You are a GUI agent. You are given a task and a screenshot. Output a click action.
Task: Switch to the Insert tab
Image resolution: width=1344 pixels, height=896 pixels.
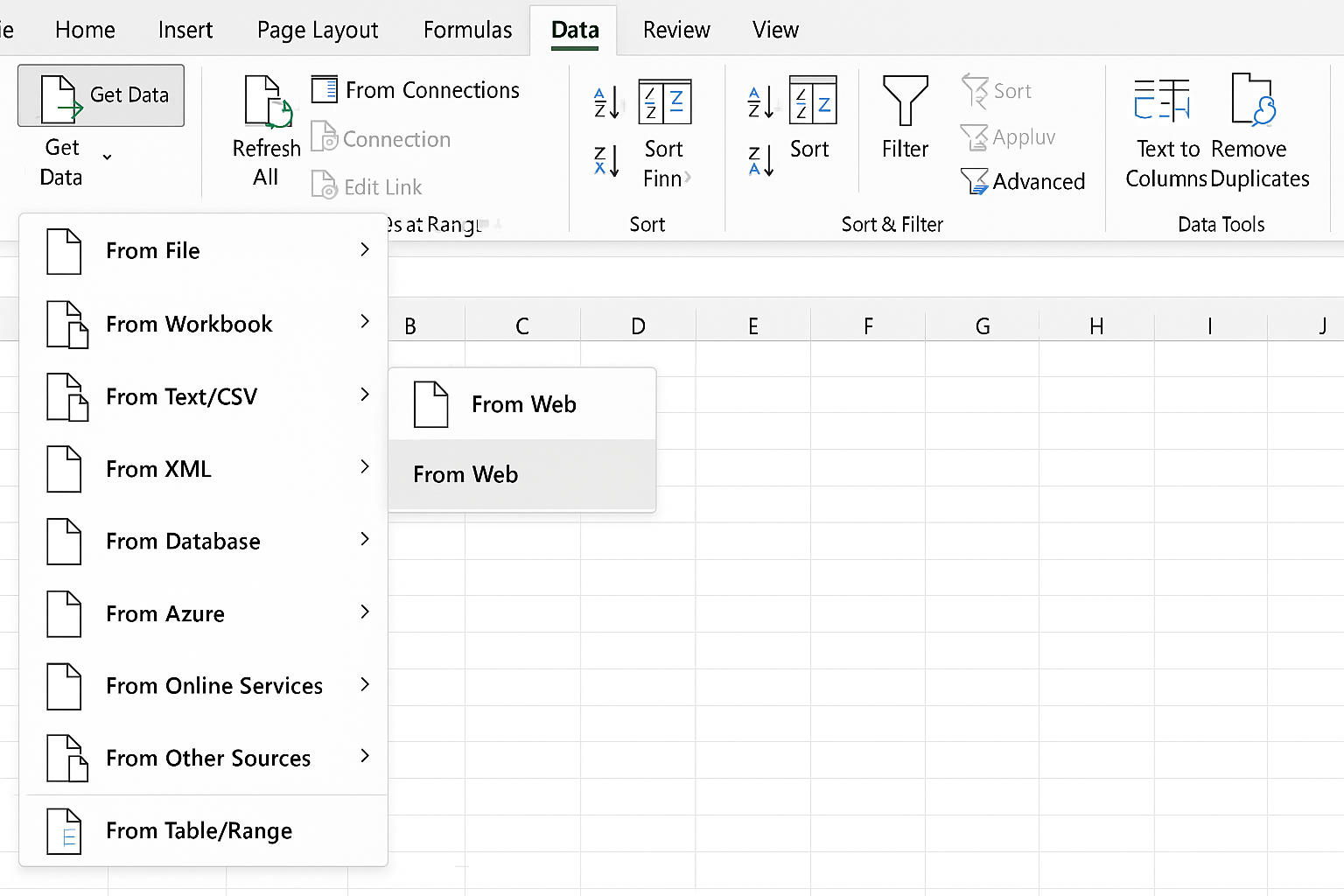point(185,30)
